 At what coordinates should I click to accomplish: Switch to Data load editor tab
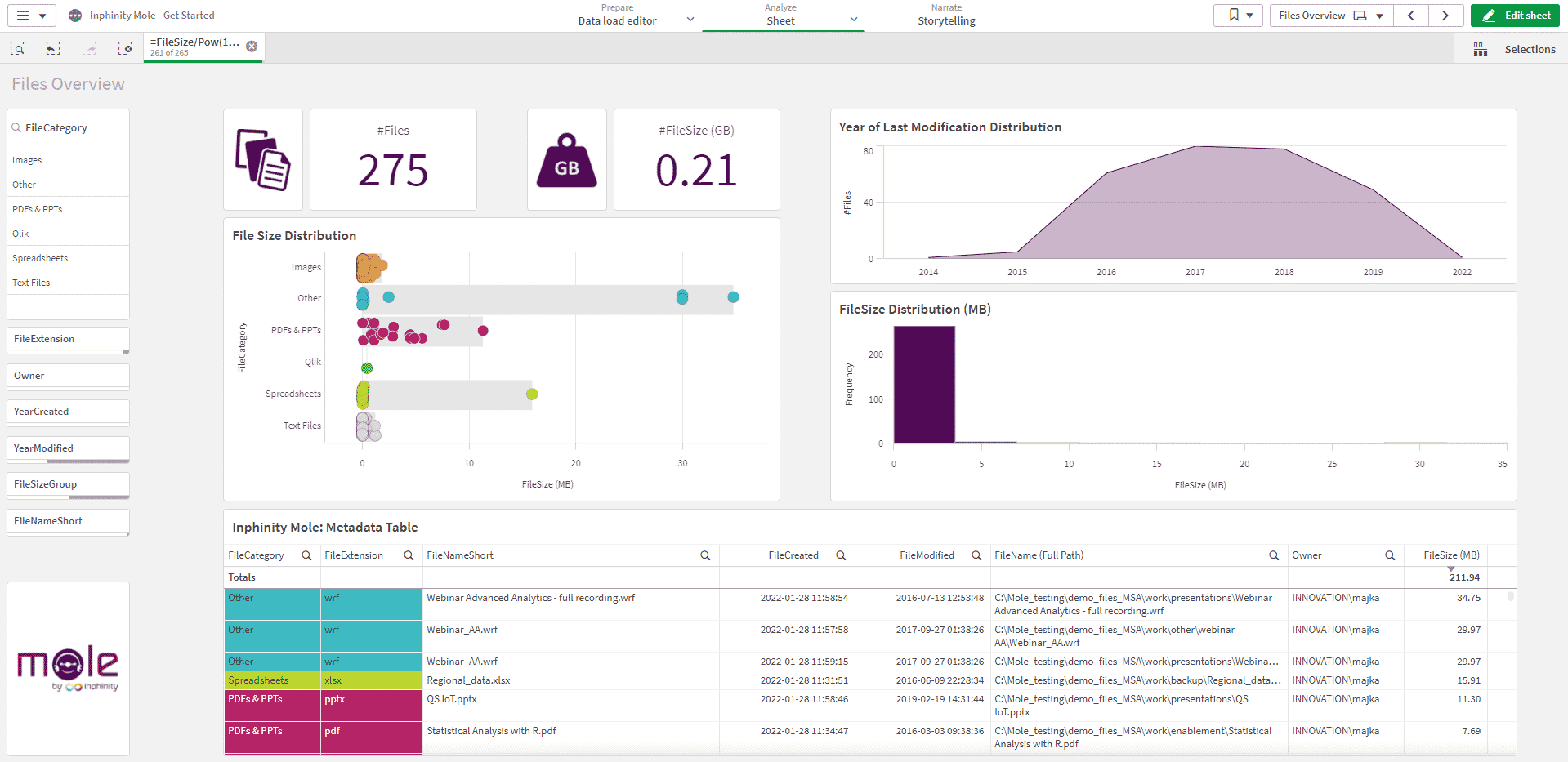tap(617, 16)
